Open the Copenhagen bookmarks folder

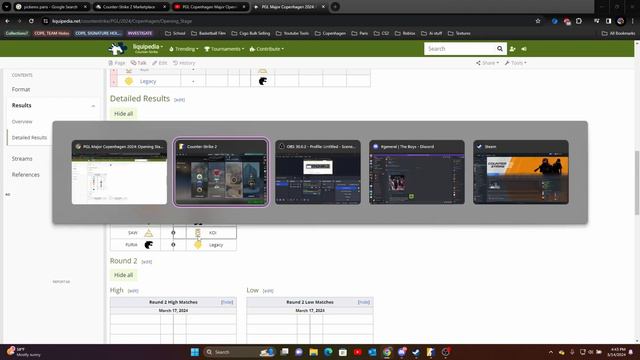[x=330, y=33]
